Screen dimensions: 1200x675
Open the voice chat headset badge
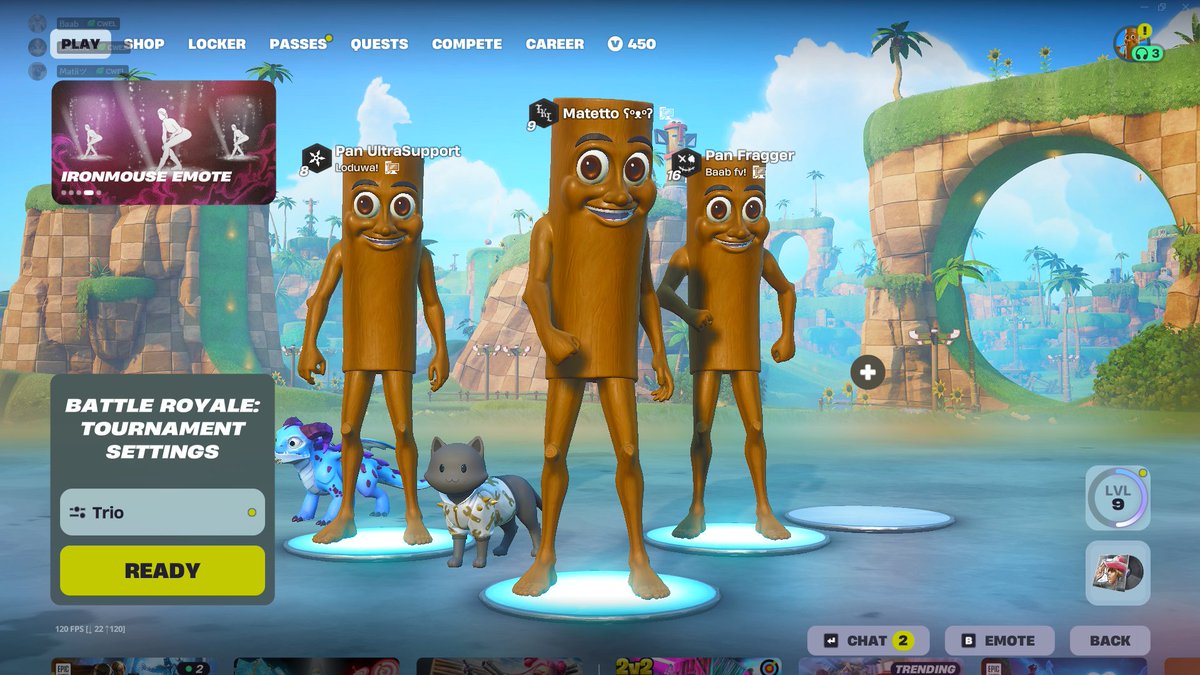coord(1148,54)
